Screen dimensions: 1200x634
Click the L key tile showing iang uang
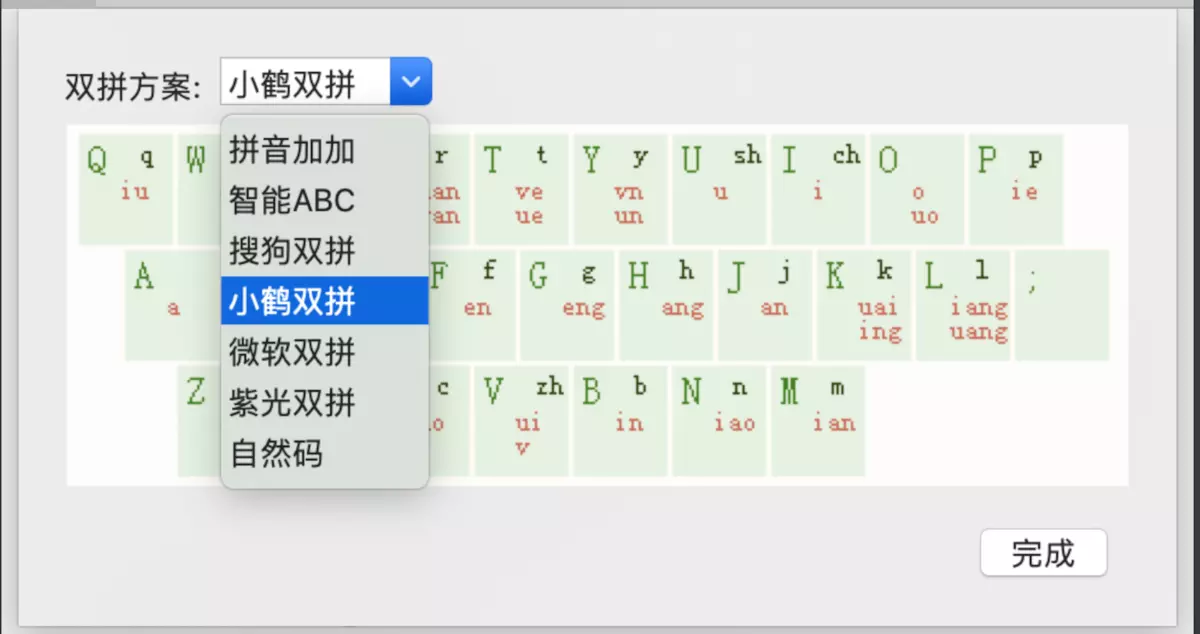coord(964,305)
